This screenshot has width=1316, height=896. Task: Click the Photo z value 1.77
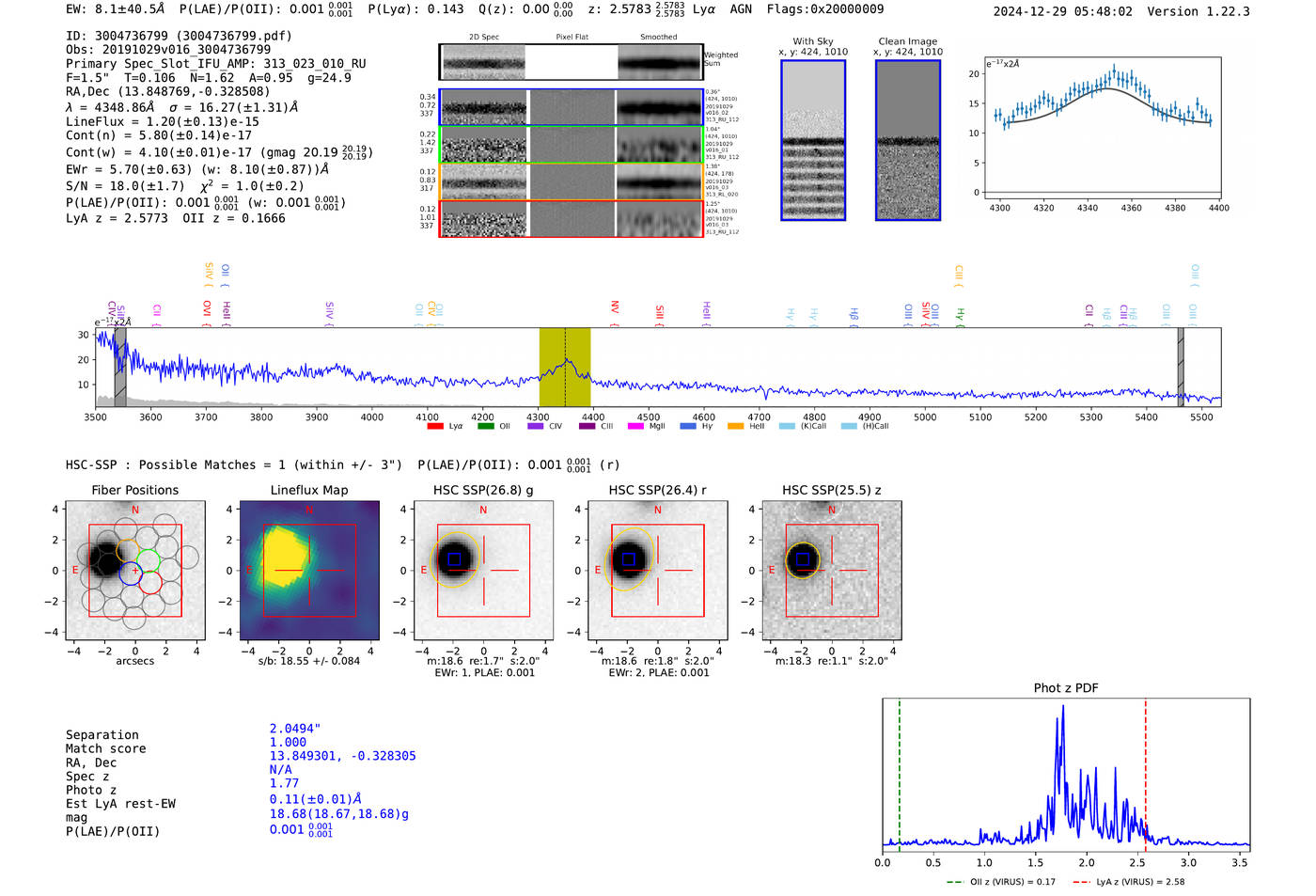click(x=284, y=783)
